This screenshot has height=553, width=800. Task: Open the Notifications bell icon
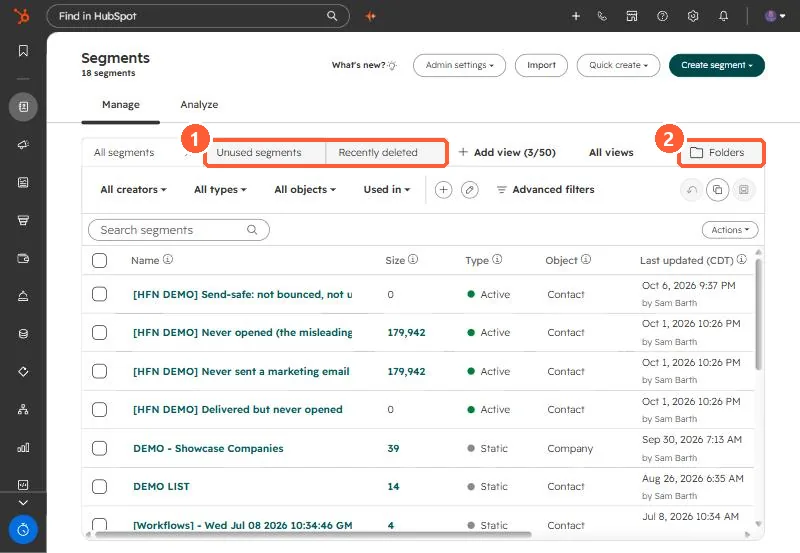click(x=723, y=16)
